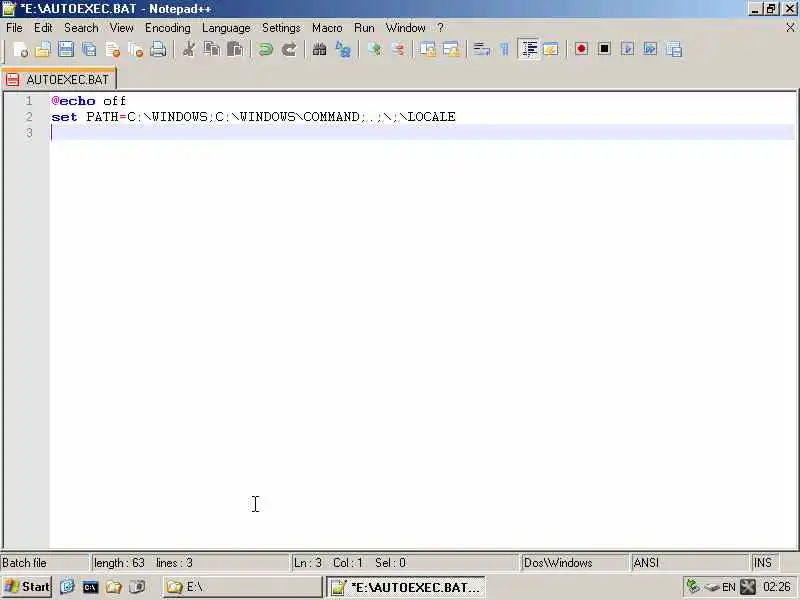Start macro recording with red dot icon
This screenshot has width=800, height=600.
coord(581,49)
